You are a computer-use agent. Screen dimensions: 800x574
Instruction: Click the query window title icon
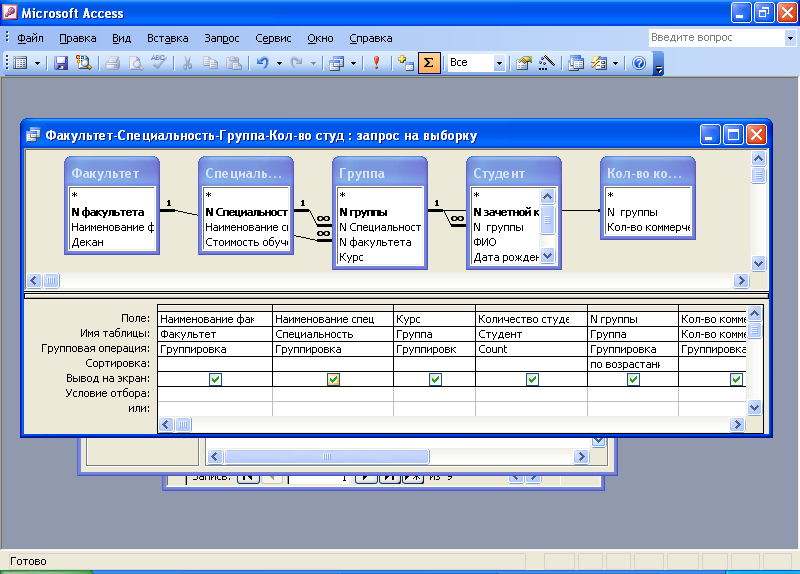coord(33,135)
